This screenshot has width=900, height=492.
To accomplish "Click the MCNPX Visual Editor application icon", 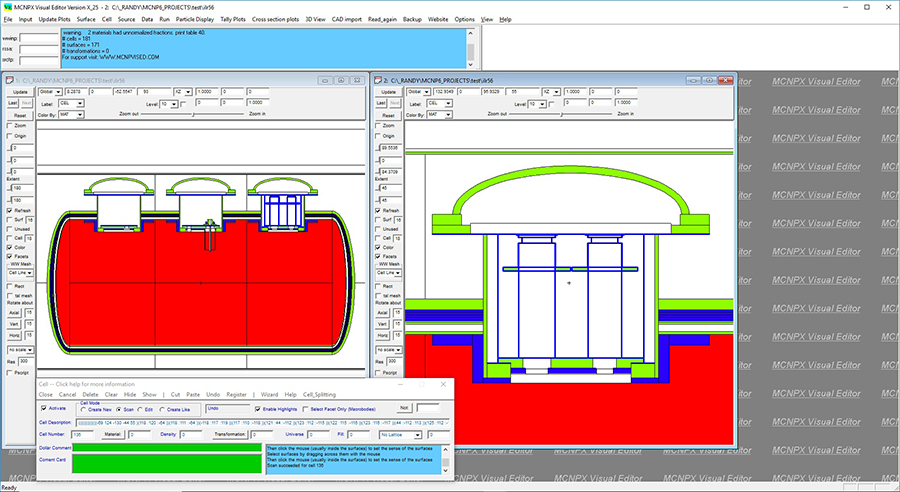I will (x=7, y=7).
